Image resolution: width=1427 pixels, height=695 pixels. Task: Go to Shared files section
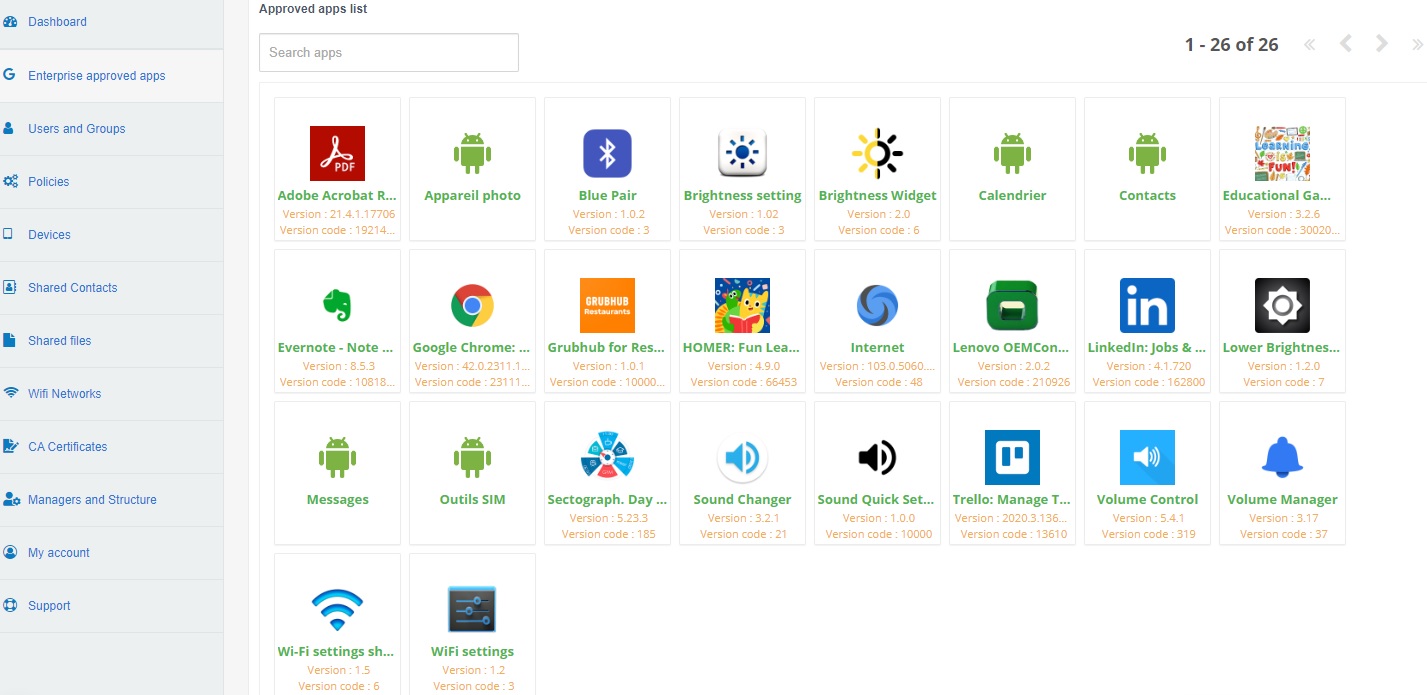point(111,341)
